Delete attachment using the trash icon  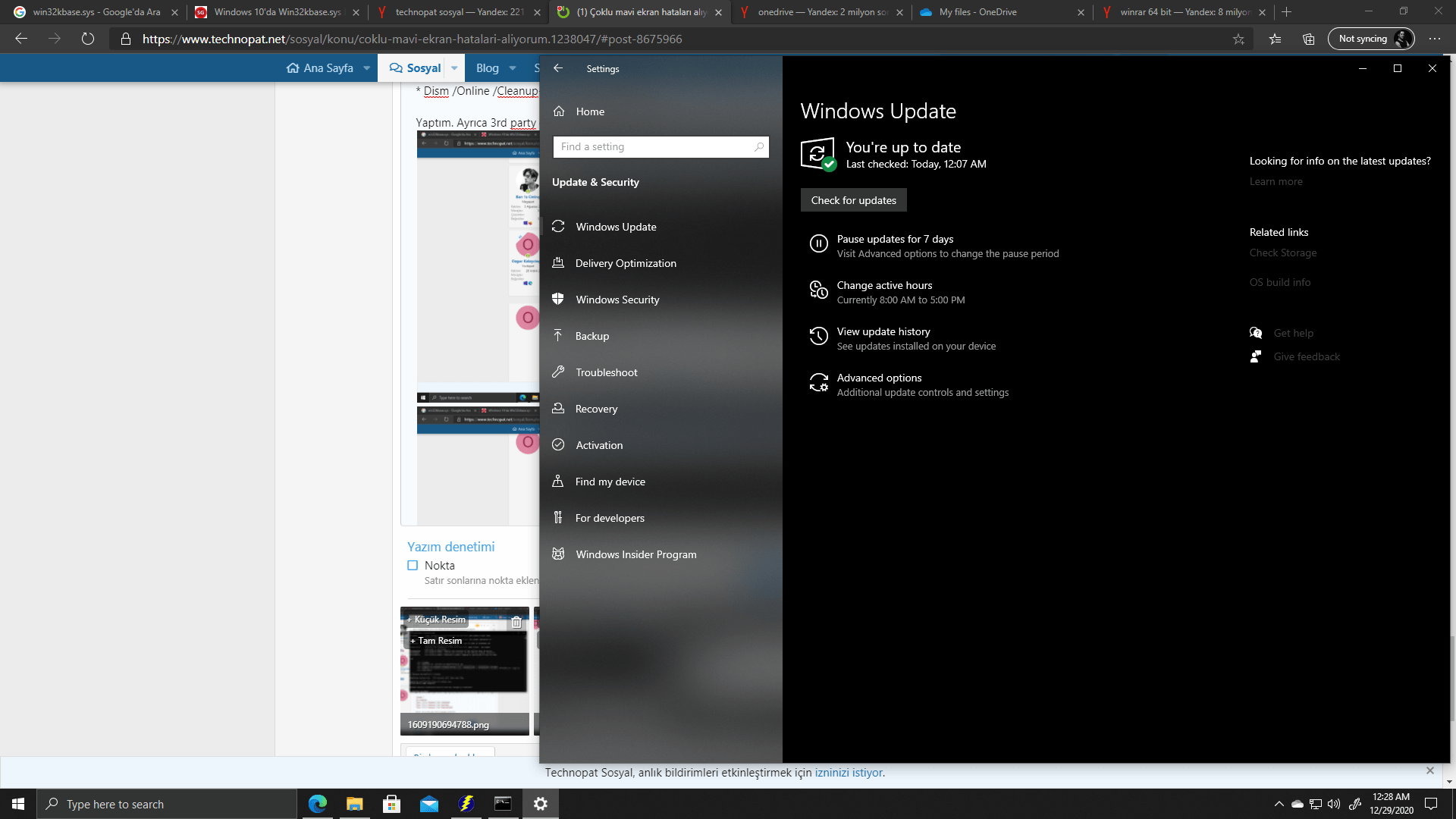(516, 622)
